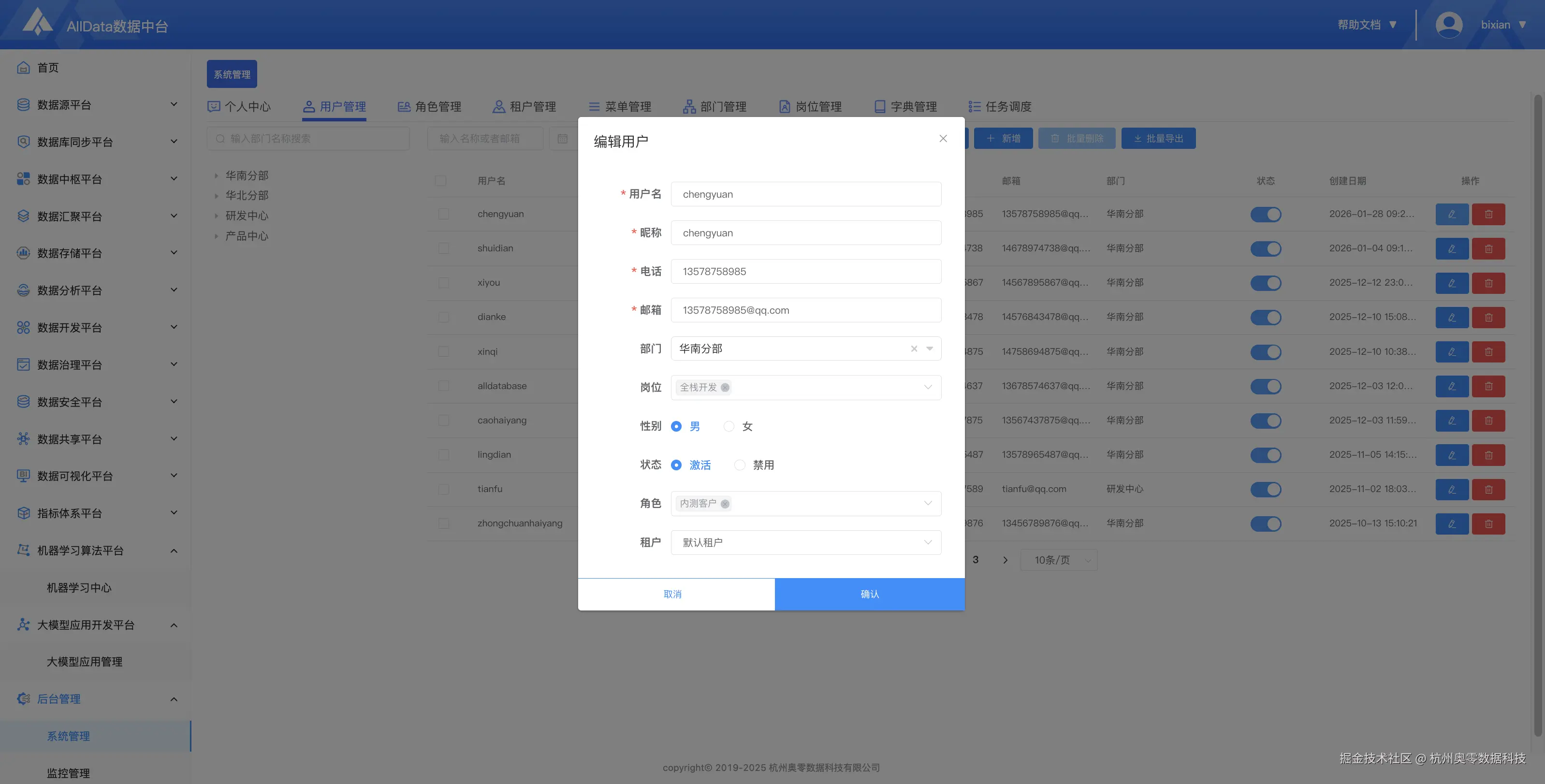The height and width of the screenshot is (784, 1545).
Task: Open the 角色 role dropdown
Action: coord(828,504)
